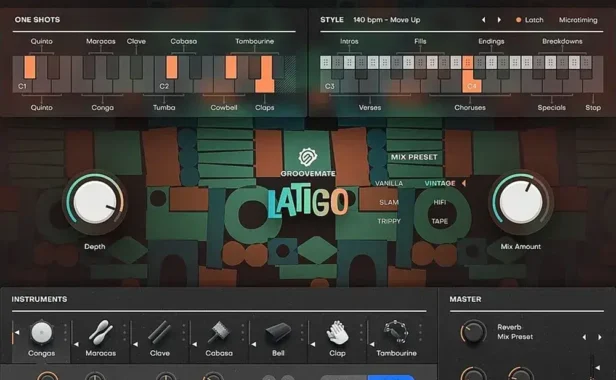Click the Maracas volume slider handle
This screenshot has width=616, height=380.
76,344
